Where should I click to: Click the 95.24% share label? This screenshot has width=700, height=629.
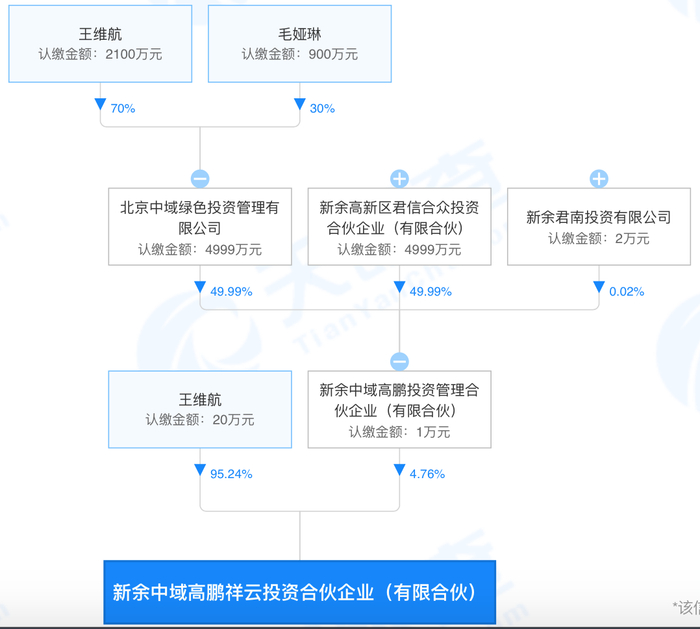click(231, 474)
